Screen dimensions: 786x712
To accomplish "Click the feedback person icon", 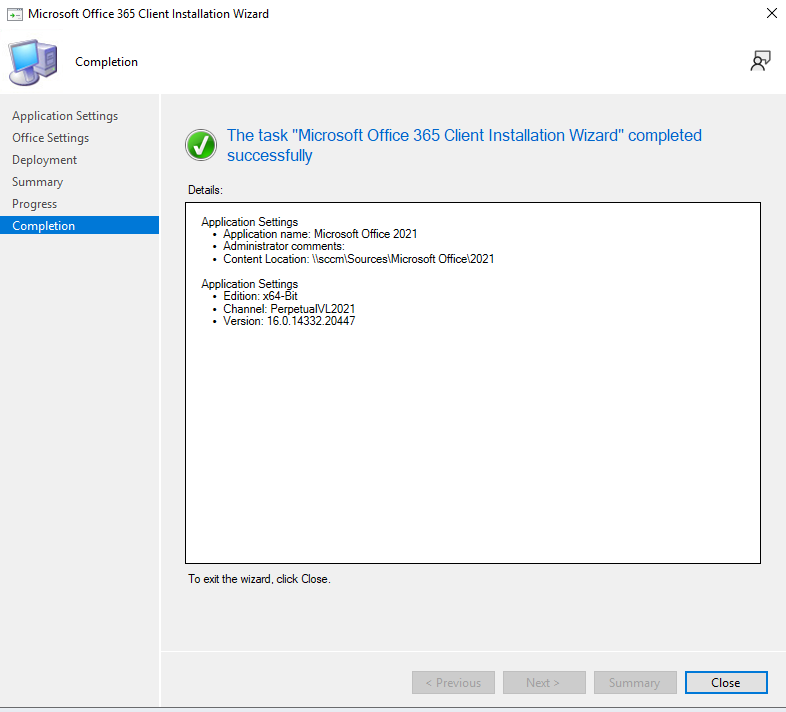I will (760, 61).
